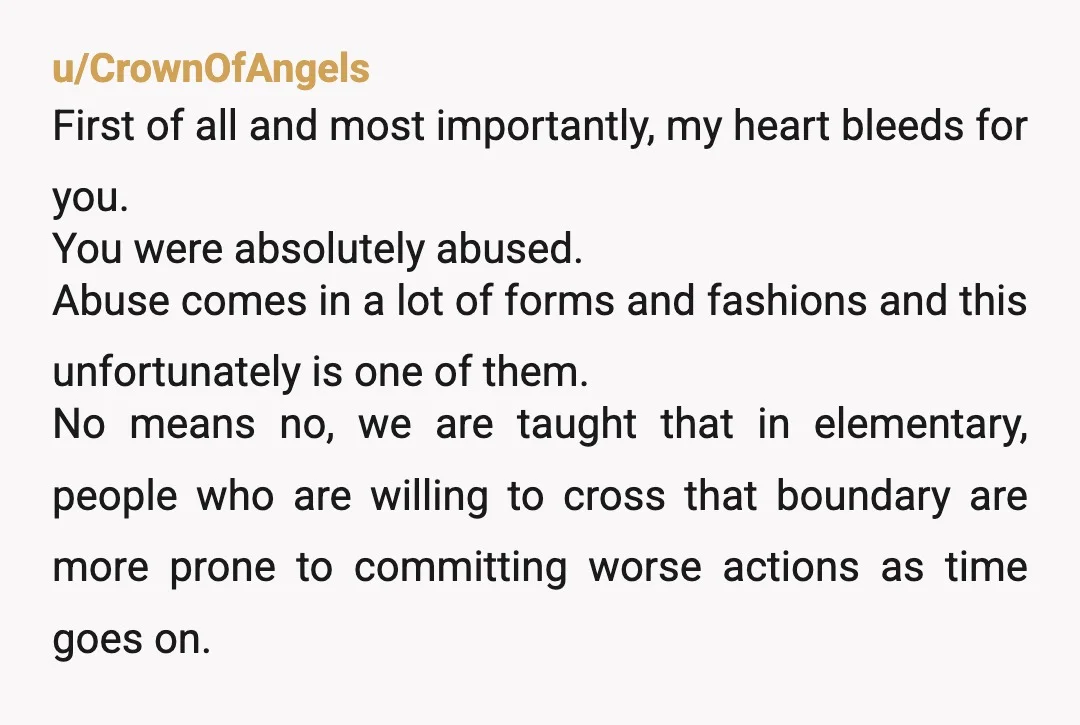Screen dimensions: 1080x725
Task: Click the final words "goes on."
Action: click(x=132, y=640)
